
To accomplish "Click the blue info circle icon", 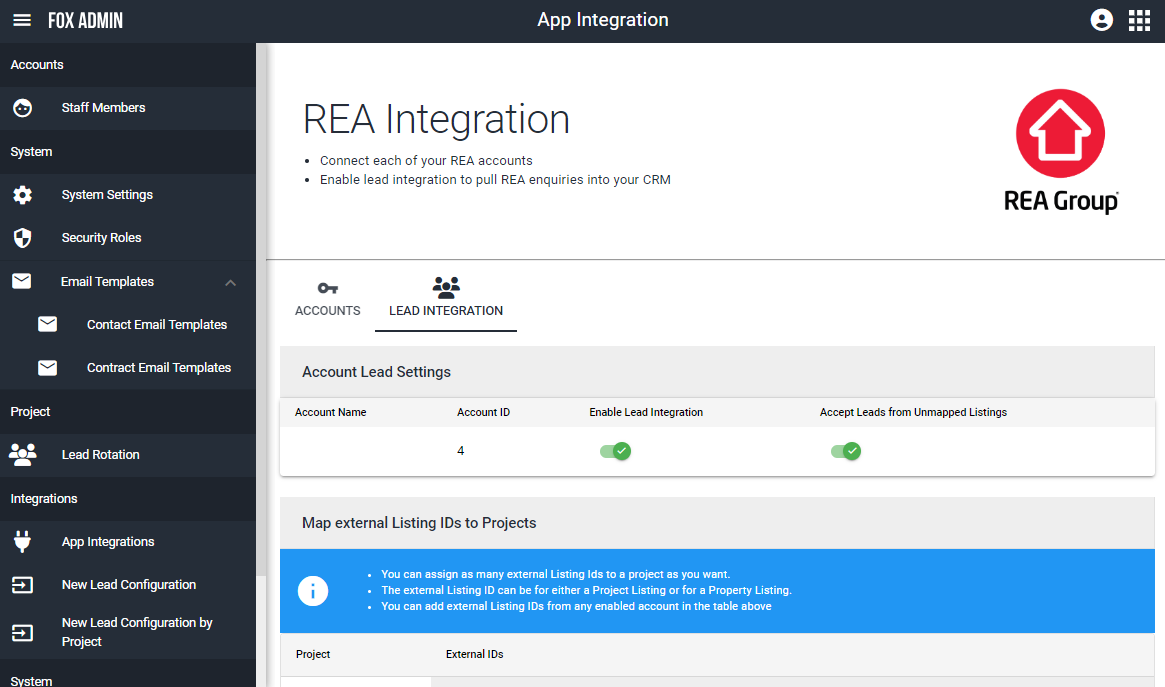I will (313, 591).
